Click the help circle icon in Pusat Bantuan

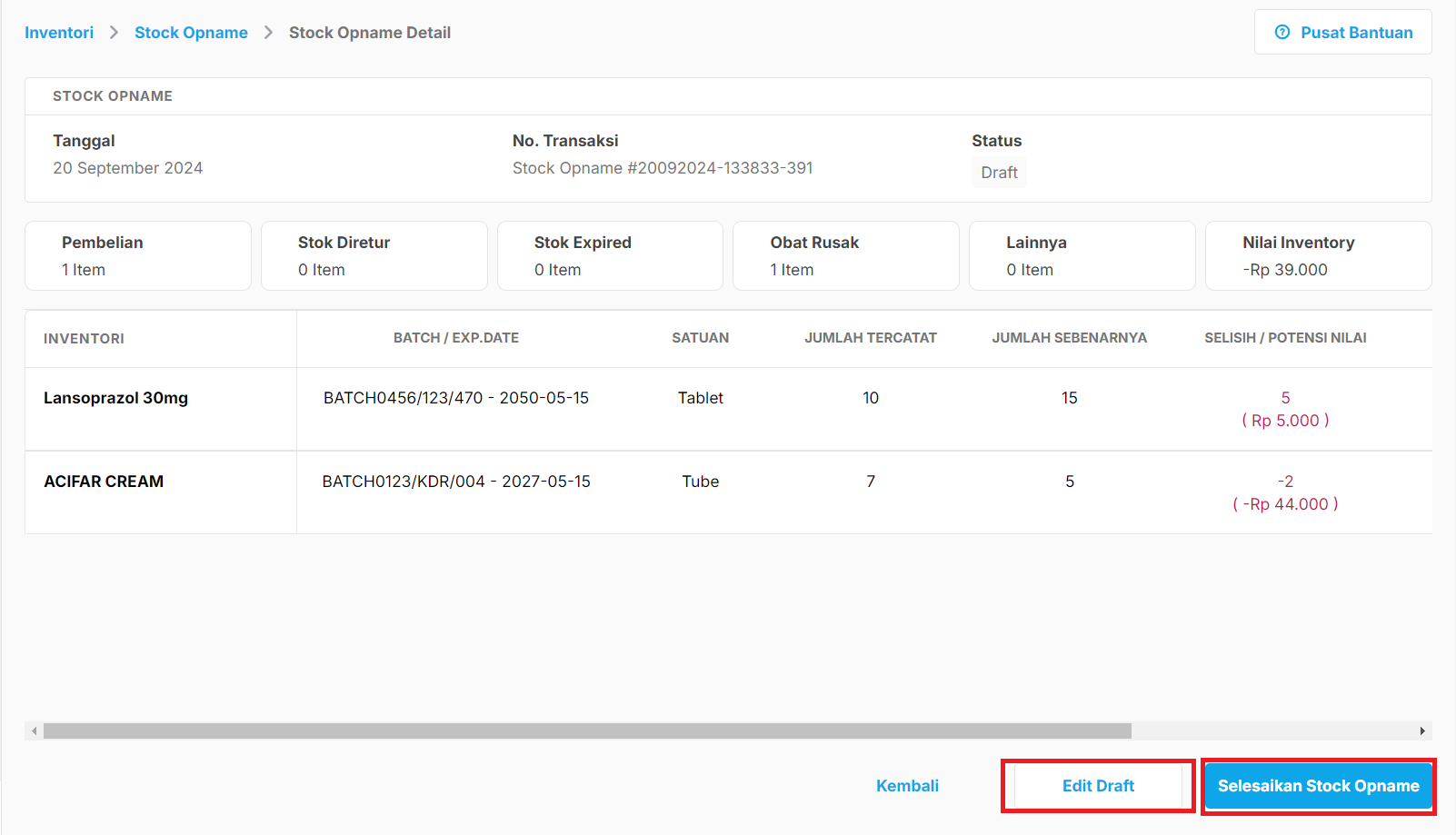[x=1282, y=33]
